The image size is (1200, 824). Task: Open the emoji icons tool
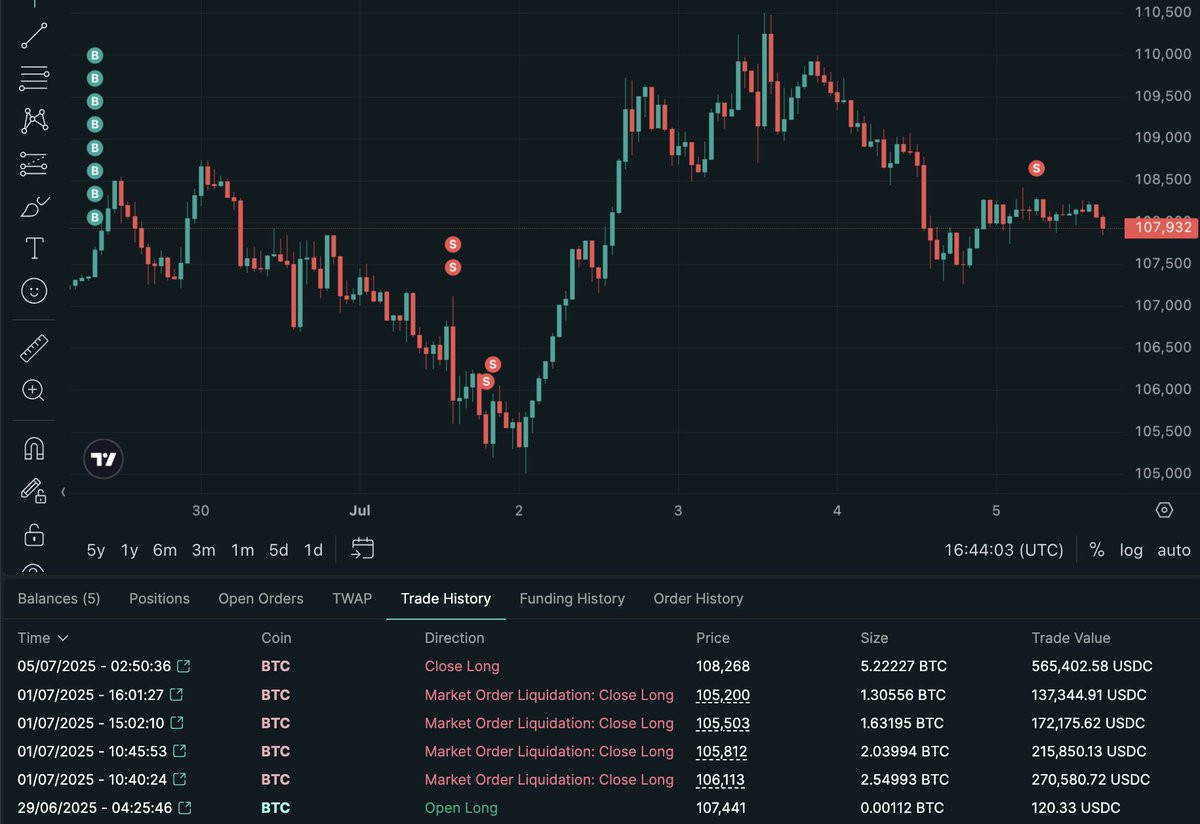[x=34, y=291]
